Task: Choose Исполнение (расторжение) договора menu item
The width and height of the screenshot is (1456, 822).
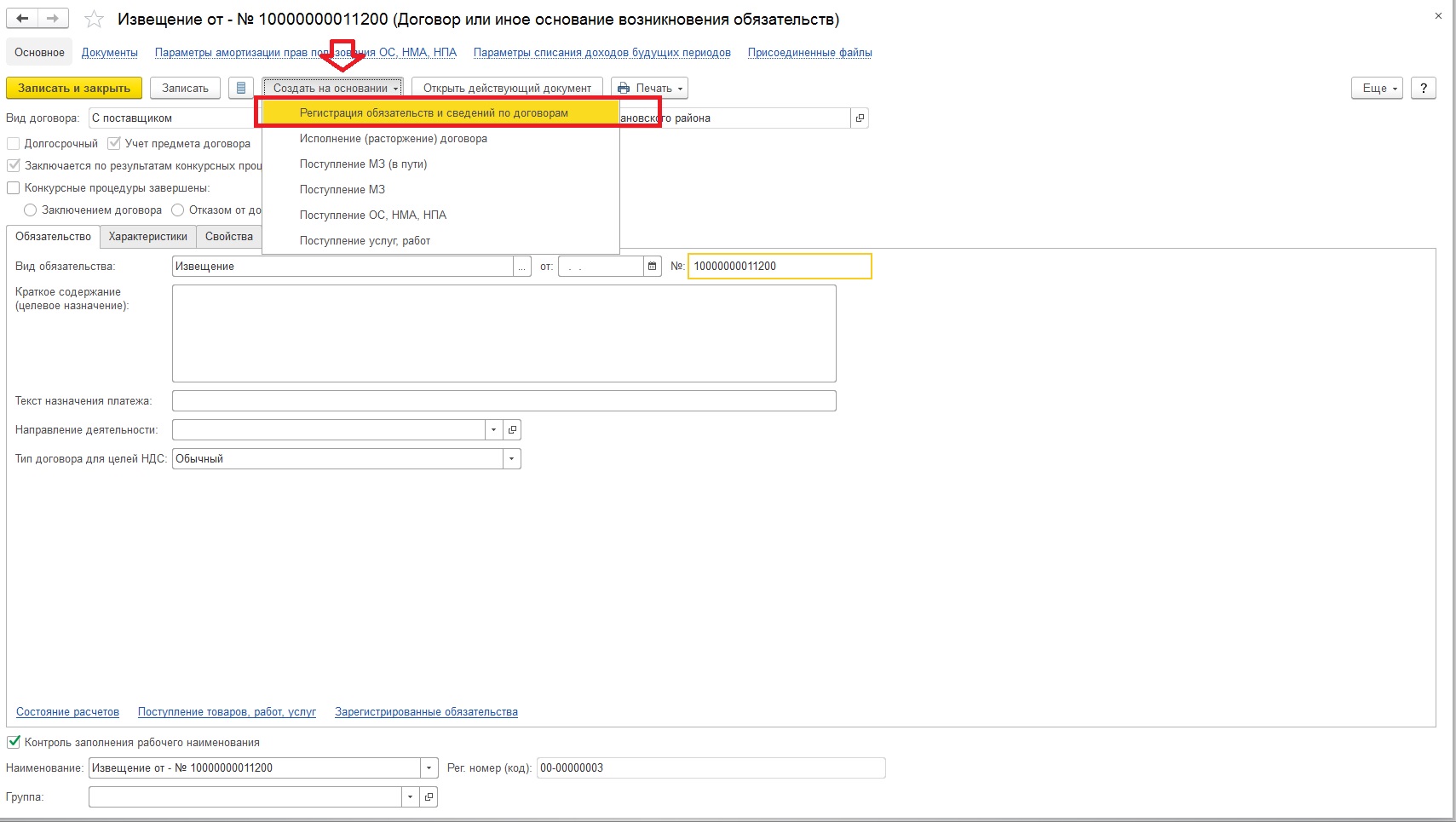Action: pos(440,139)
